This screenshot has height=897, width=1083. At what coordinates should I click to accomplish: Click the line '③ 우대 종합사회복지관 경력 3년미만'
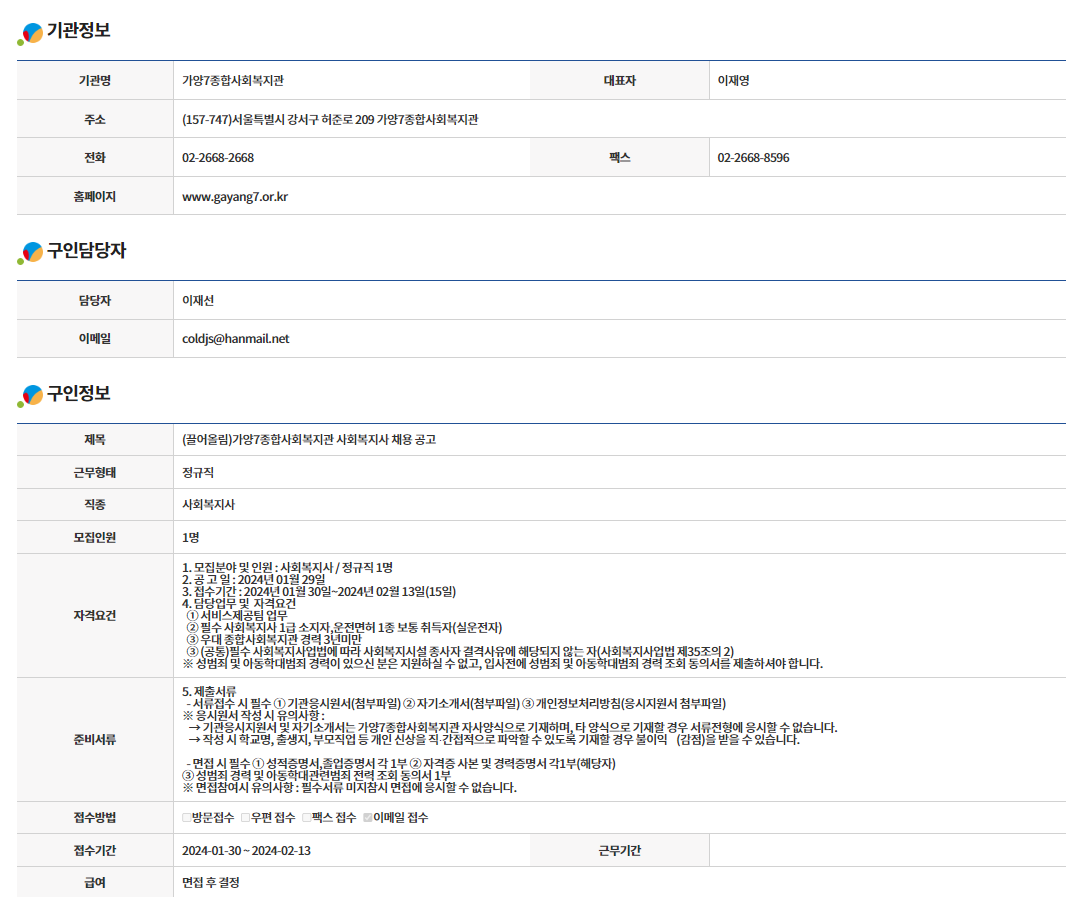pyautogui.click(x=274, y=639)
